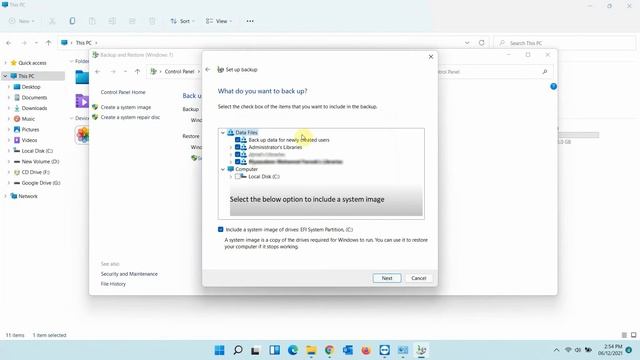Open See more ellipsis menu in Explorer
This screenshot has width=640, height=360.
click(x=250, y=21)
